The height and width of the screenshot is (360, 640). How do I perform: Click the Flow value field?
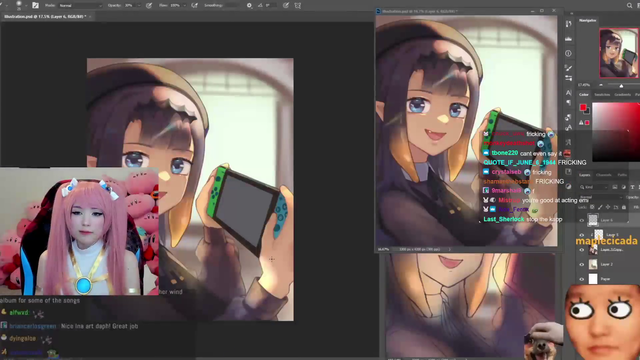(x=175, y=5)
